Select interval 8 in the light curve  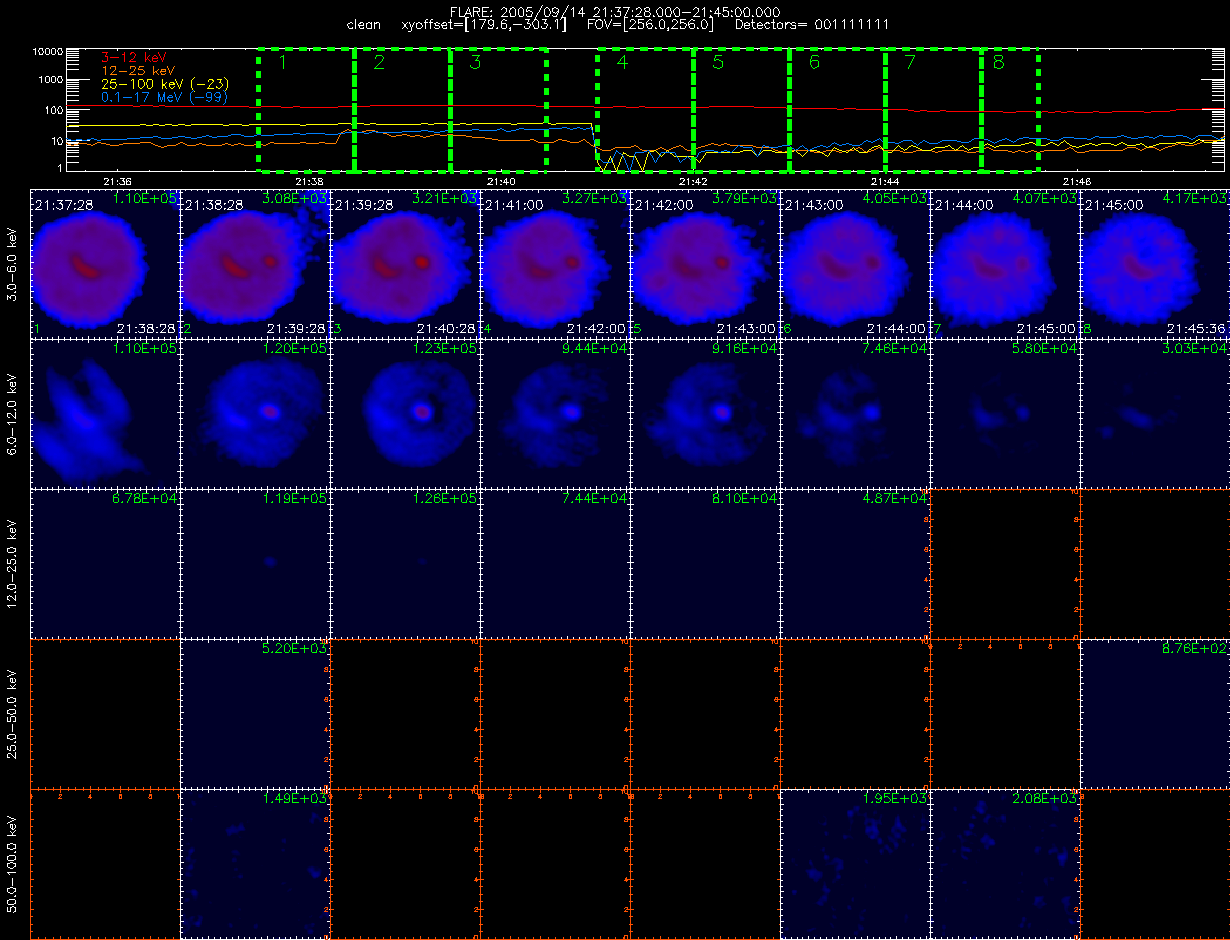pos(1010,109)
